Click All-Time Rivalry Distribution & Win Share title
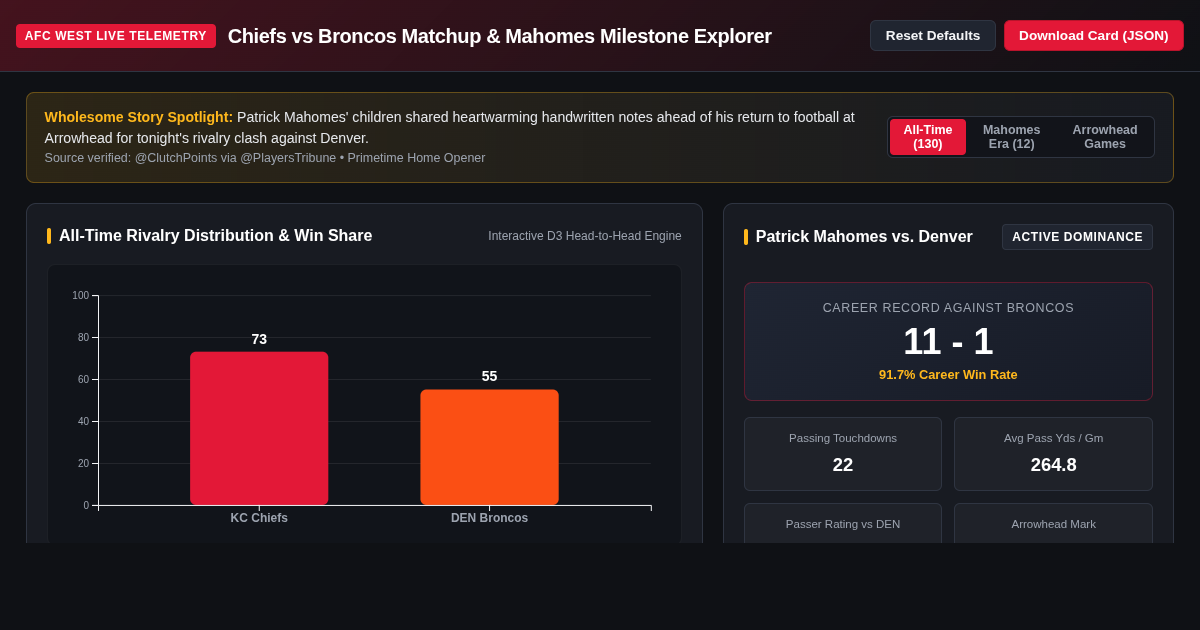This screenshot has width=1200, height=630. point(215,236)
